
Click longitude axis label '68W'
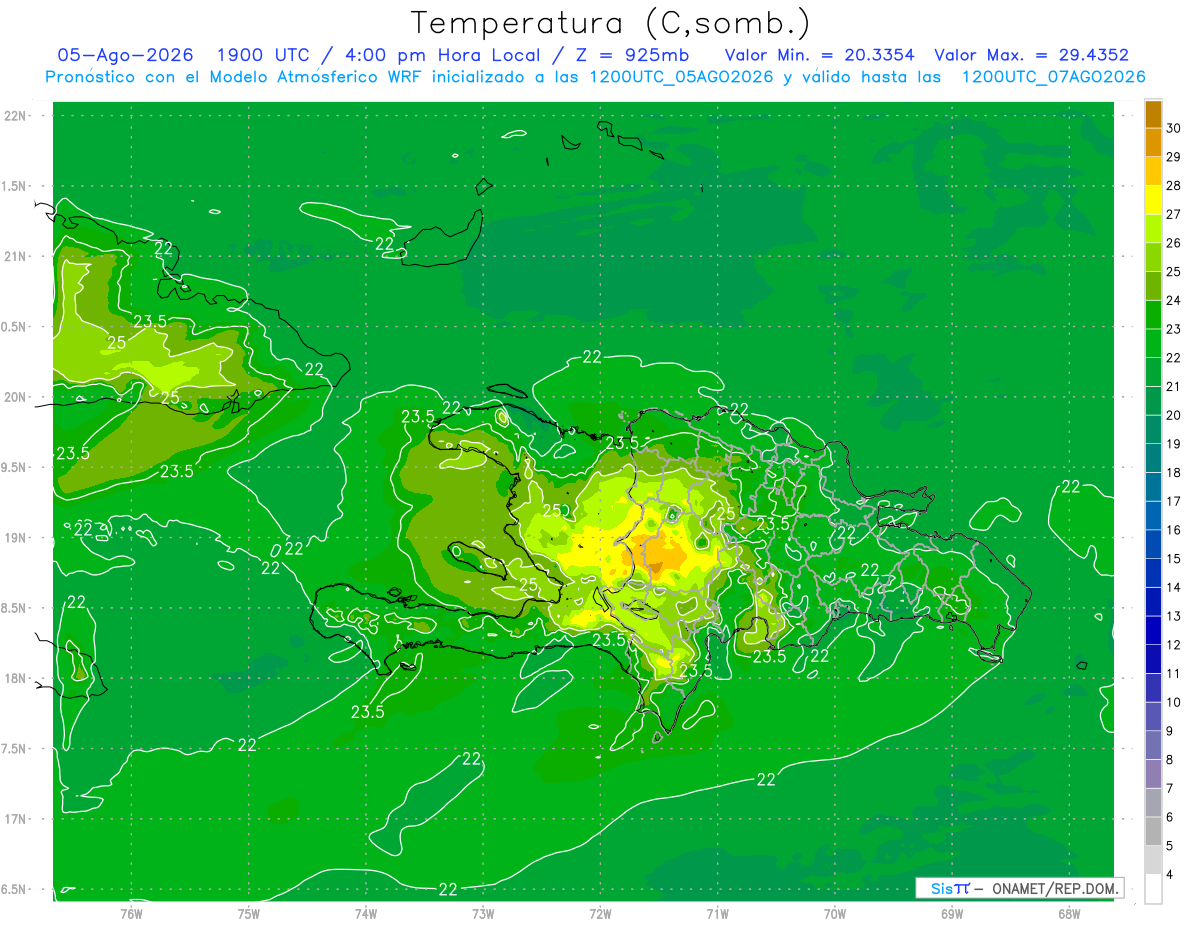tap(1069, 913)
